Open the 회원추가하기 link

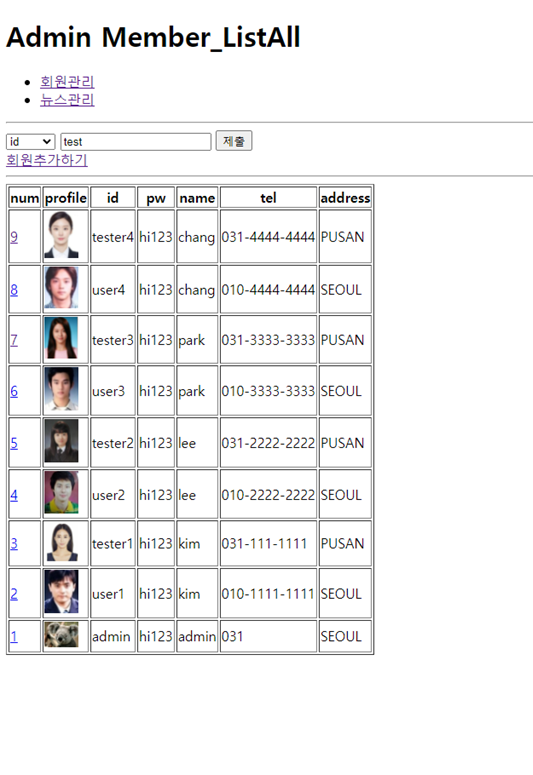pyautogui.click(x=47, y=160)
